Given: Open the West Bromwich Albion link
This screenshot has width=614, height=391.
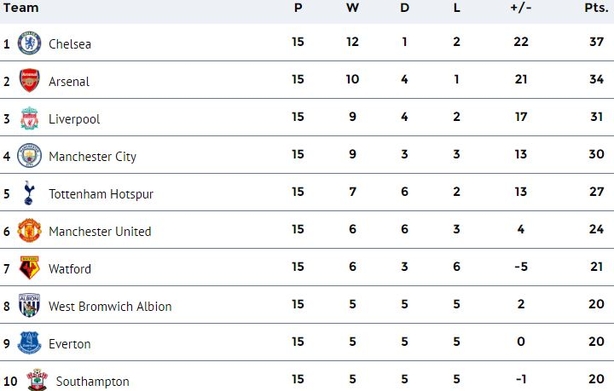Looking at the screenshot, I should 110,306.
